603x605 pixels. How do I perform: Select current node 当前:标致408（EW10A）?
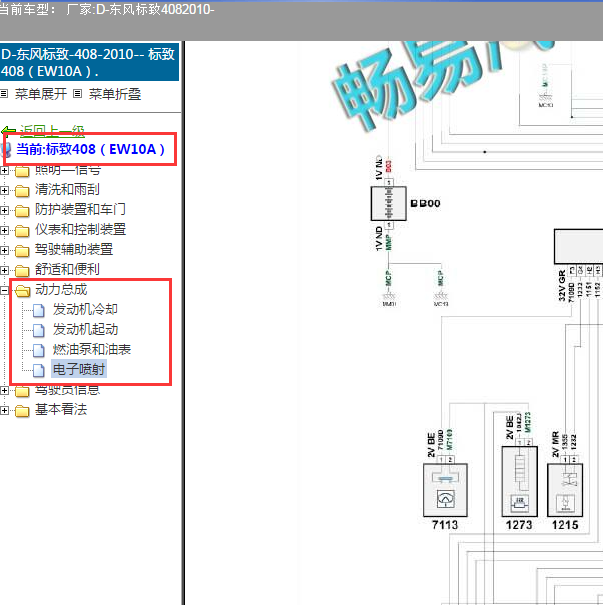tap(91, 149)
